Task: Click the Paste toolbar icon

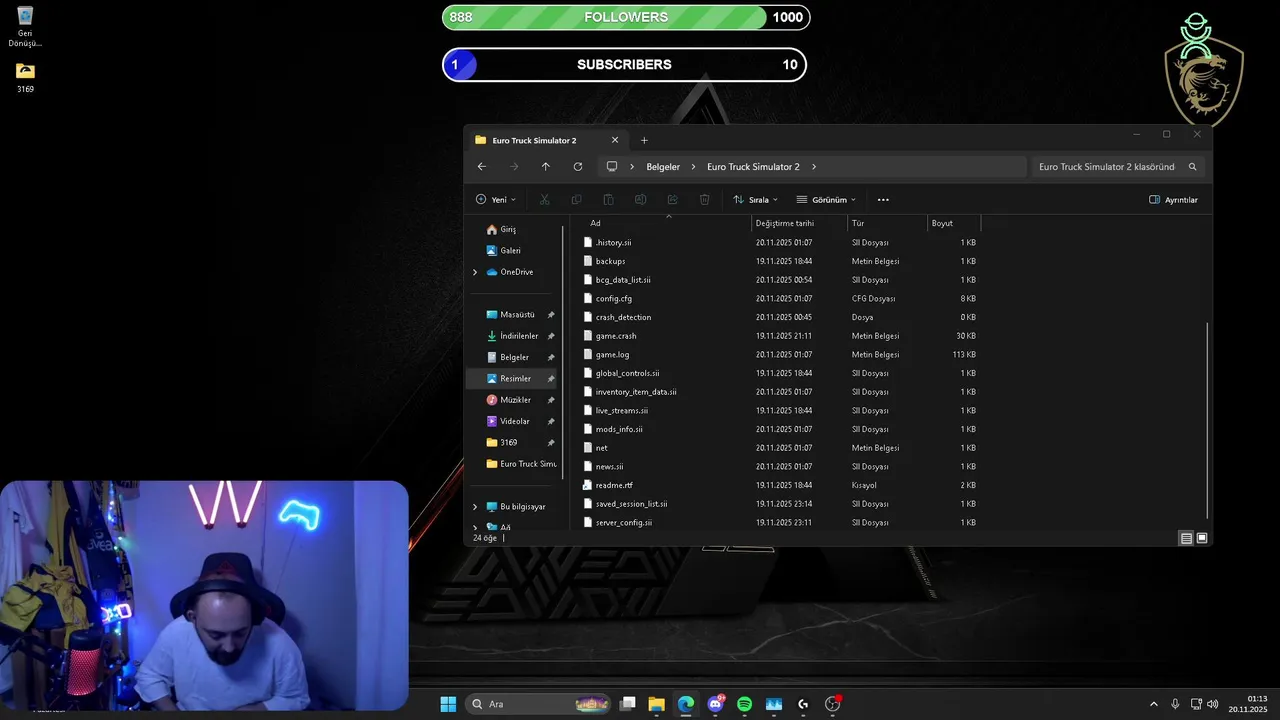Action: [x=608, y=200]
